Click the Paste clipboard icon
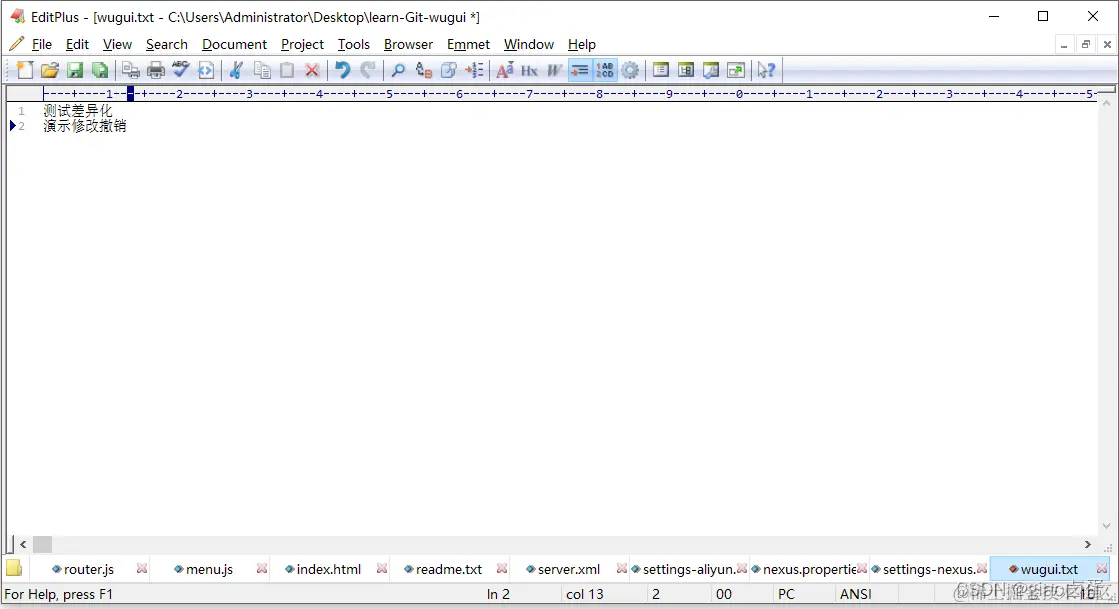1119x609 pixels. 287,70
